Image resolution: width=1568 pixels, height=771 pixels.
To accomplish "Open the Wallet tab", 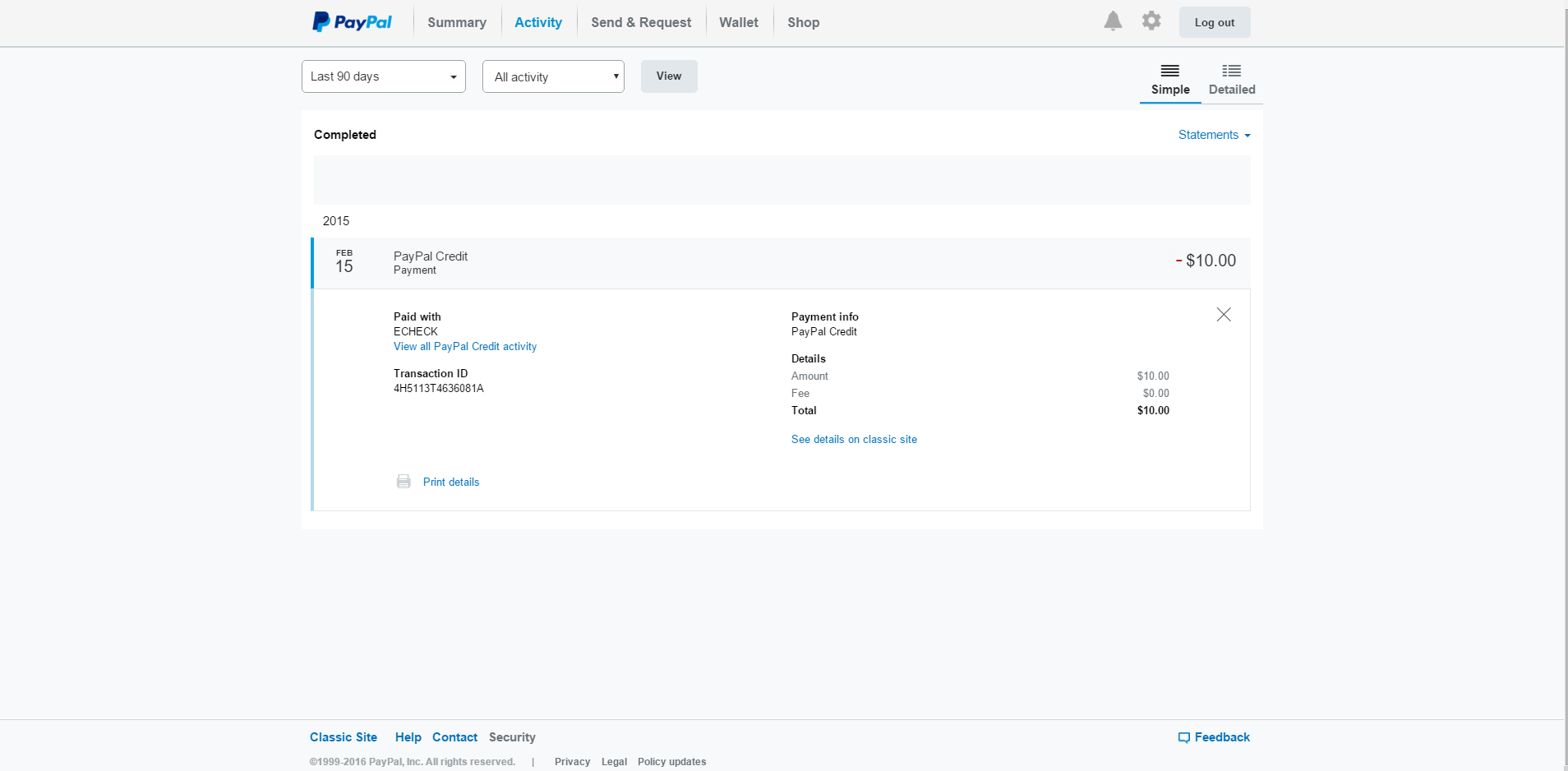I will pos(738,22).
